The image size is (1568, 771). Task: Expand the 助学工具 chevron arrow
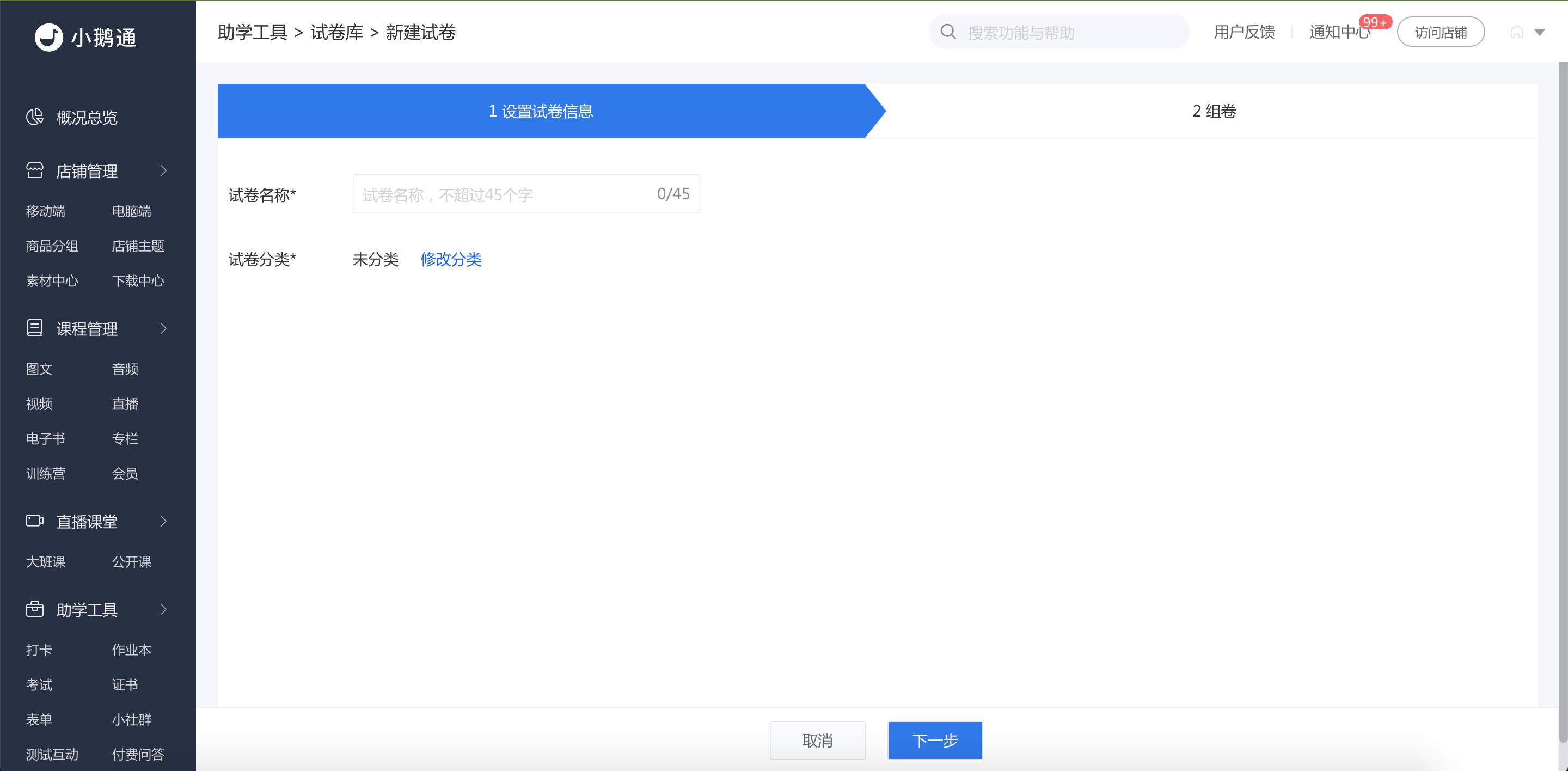click(163, 609)
